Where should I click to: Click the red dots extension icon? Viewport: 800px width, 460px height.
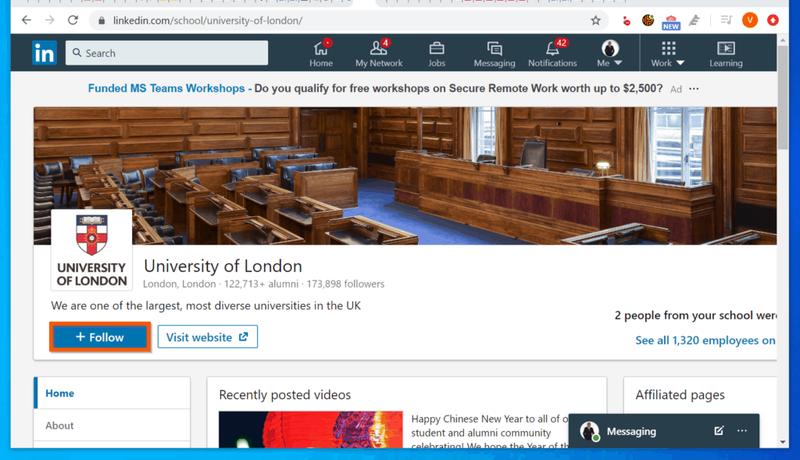pyautogui.click(x=627, y=21)
